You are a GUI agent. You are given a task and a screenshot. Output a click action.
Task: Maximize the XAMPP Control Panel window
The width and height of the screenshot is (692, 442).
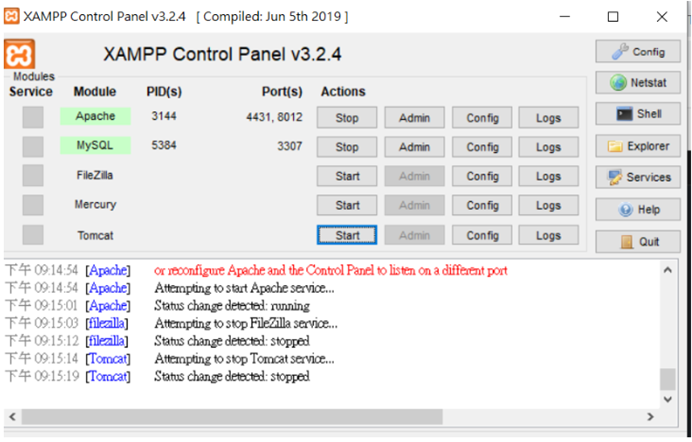pyautogui.click(x=613, y=17)
